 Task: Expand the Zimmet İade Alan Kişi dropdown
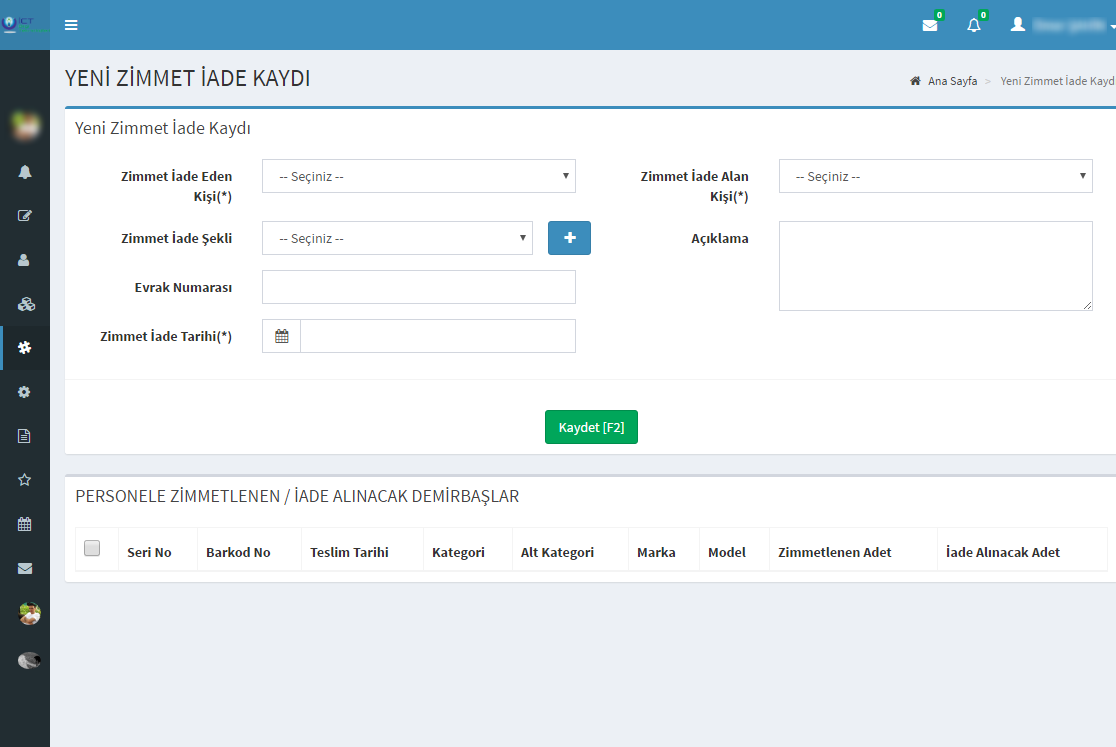(x=935, y=176)
